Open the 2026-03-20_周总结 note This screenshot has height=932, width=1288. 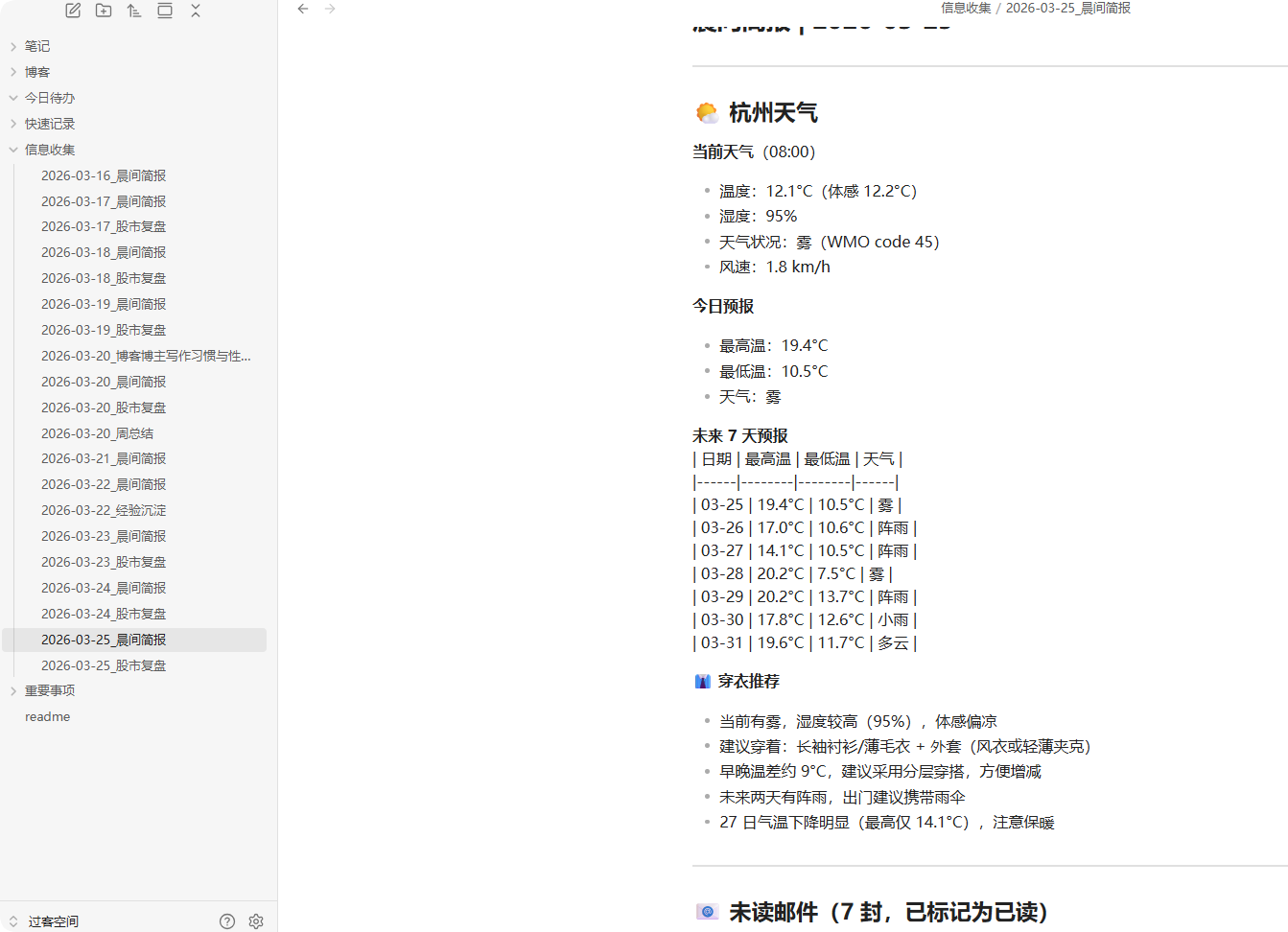[x=97, y=433]
